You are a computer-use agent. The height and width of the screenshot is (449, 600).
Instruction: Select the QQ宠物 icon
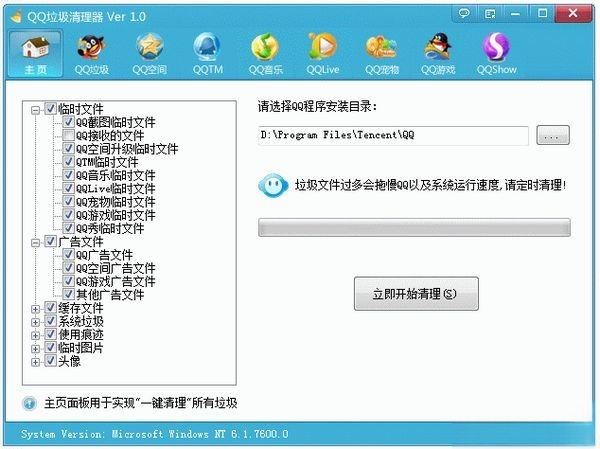tap(381, 47)
